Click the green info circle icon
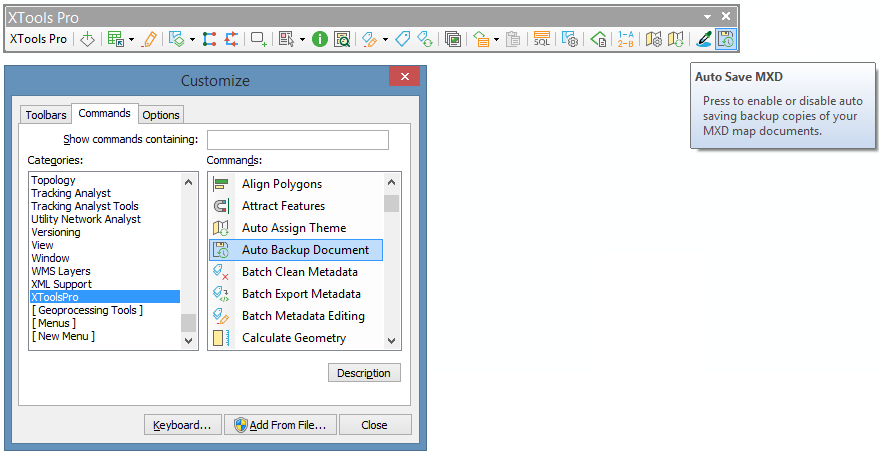 [x=320, y=39]
